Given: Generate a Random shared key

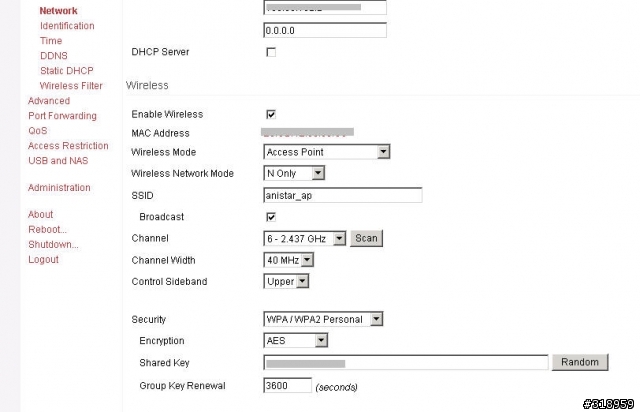Looking at the screenshot, I should (x=580, y=362).
